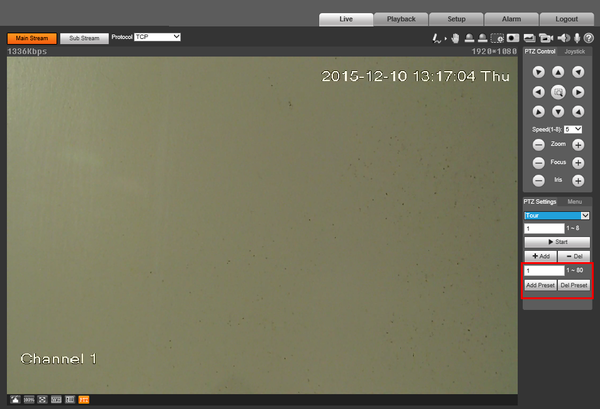Click the width-height ratio icon
Screen dimensions: 600x409
click(56, 400)
